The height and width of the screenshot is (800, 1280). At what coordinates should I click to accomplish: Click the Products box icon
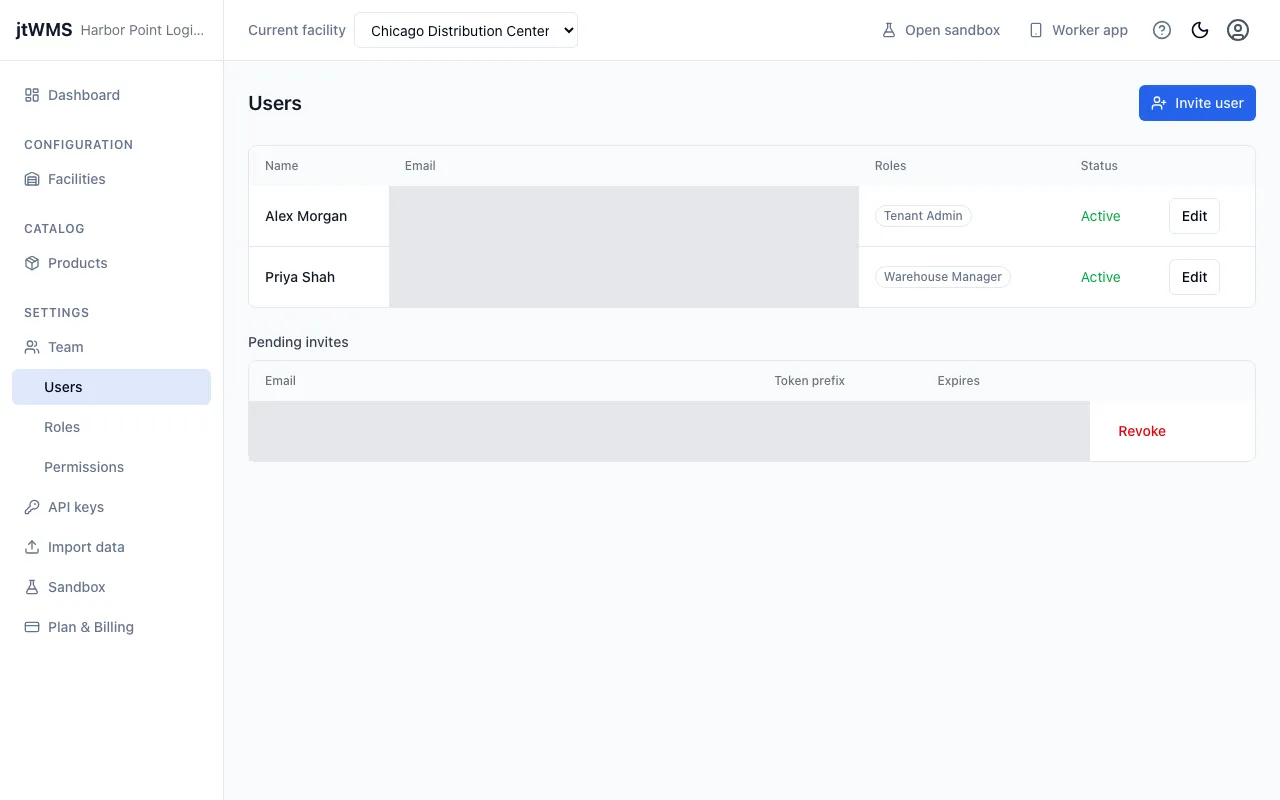tap(32, 263)
